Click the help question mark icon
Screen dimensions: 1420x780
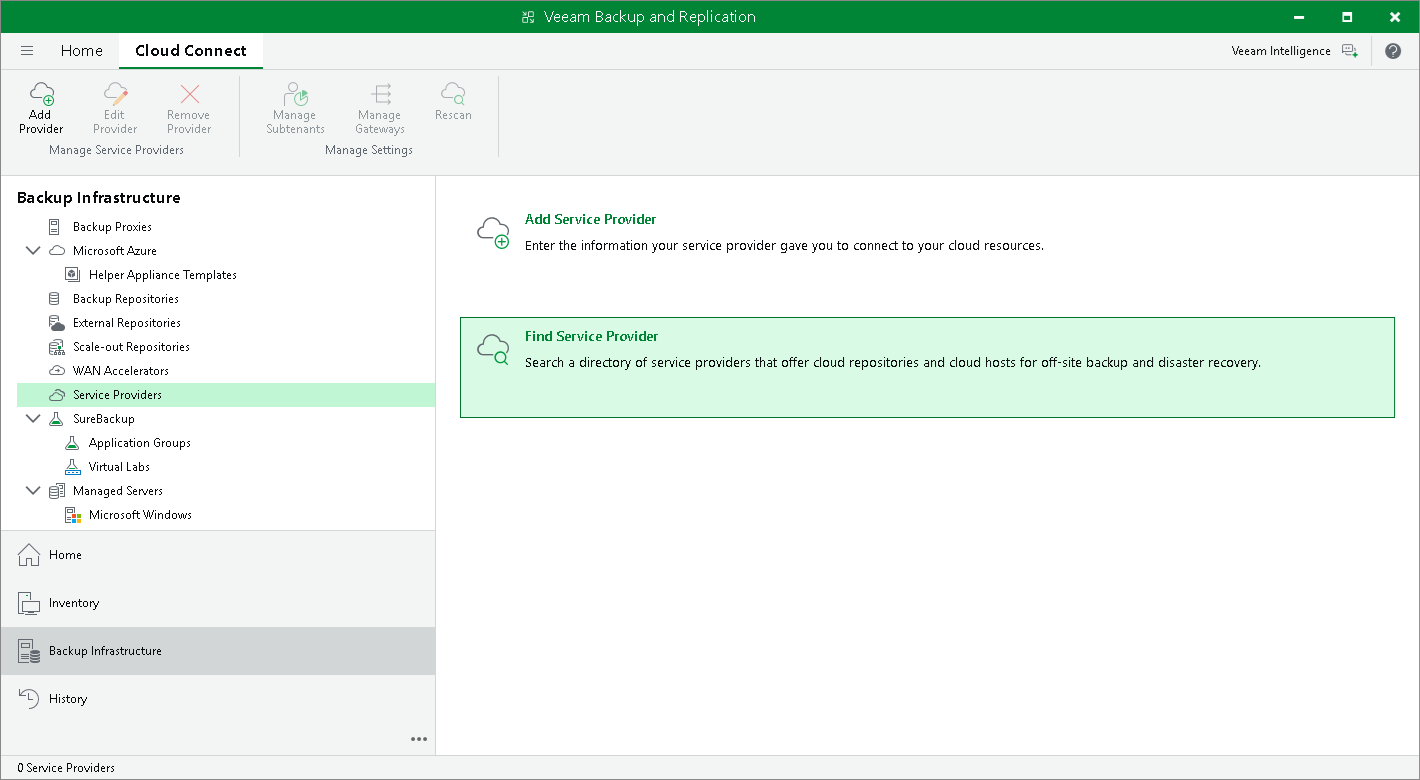(x=1393, y=51)
